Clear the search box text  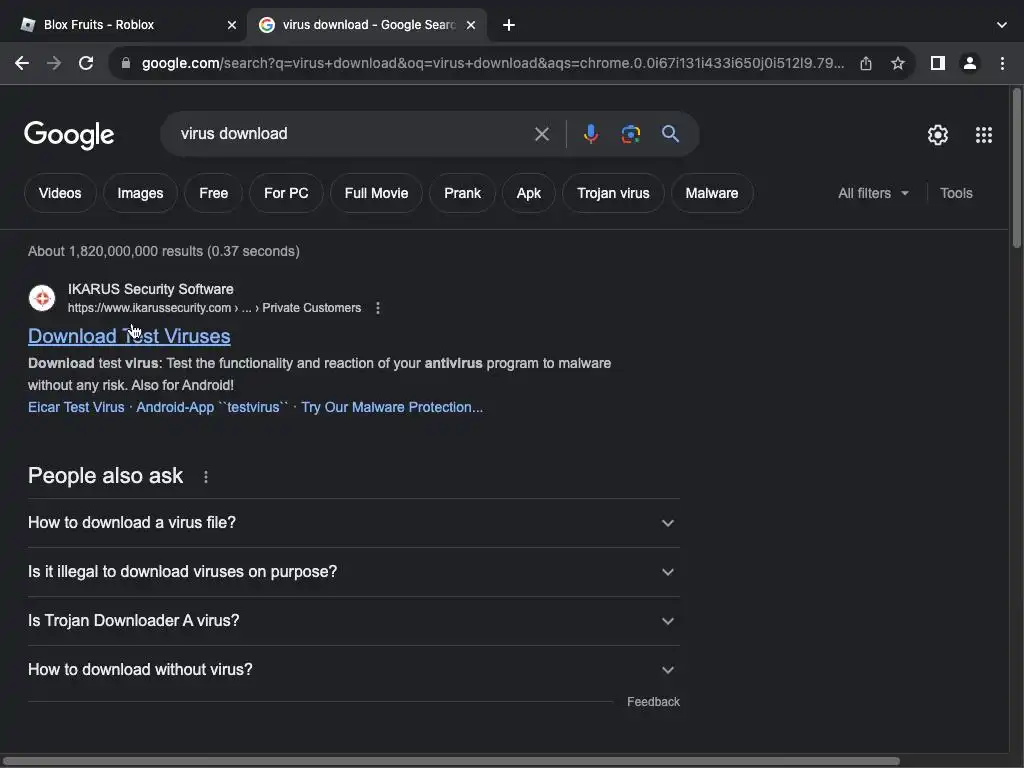542,134
